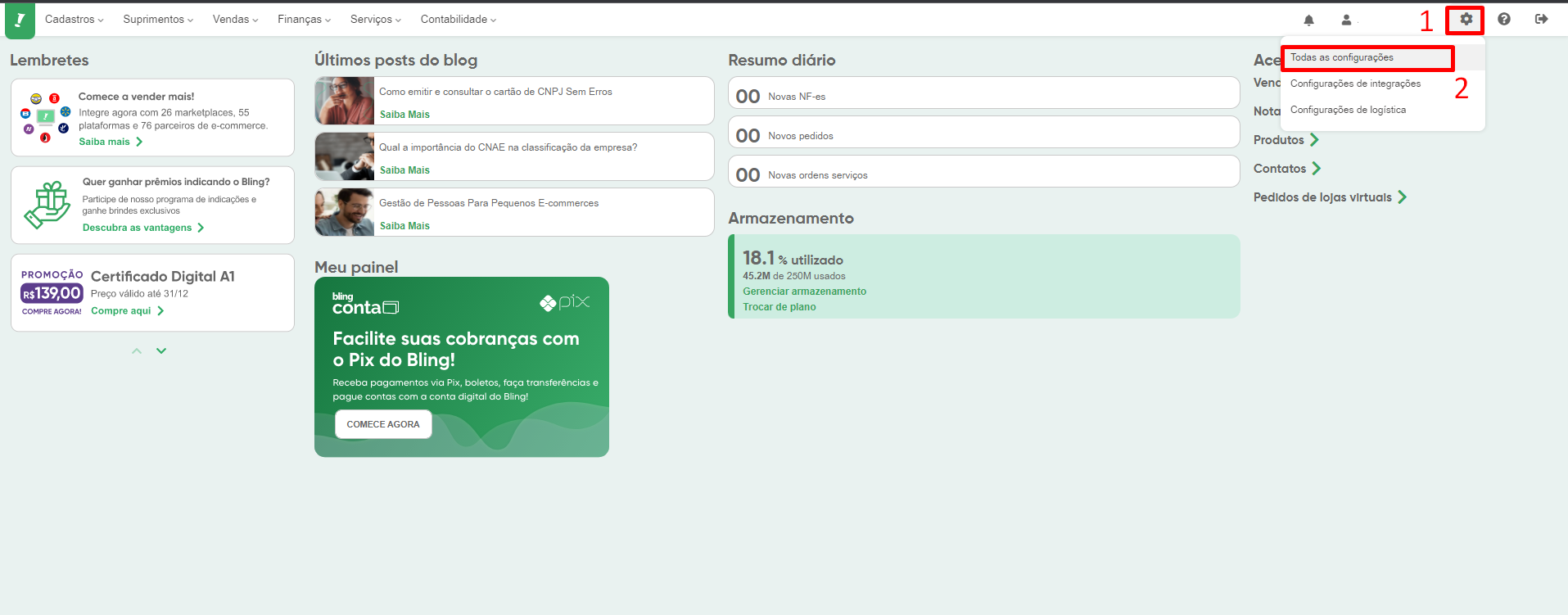Open Saiba Mais for Gestão de Pessoas post
This screenshot has width=1568, height=615.
404,226
